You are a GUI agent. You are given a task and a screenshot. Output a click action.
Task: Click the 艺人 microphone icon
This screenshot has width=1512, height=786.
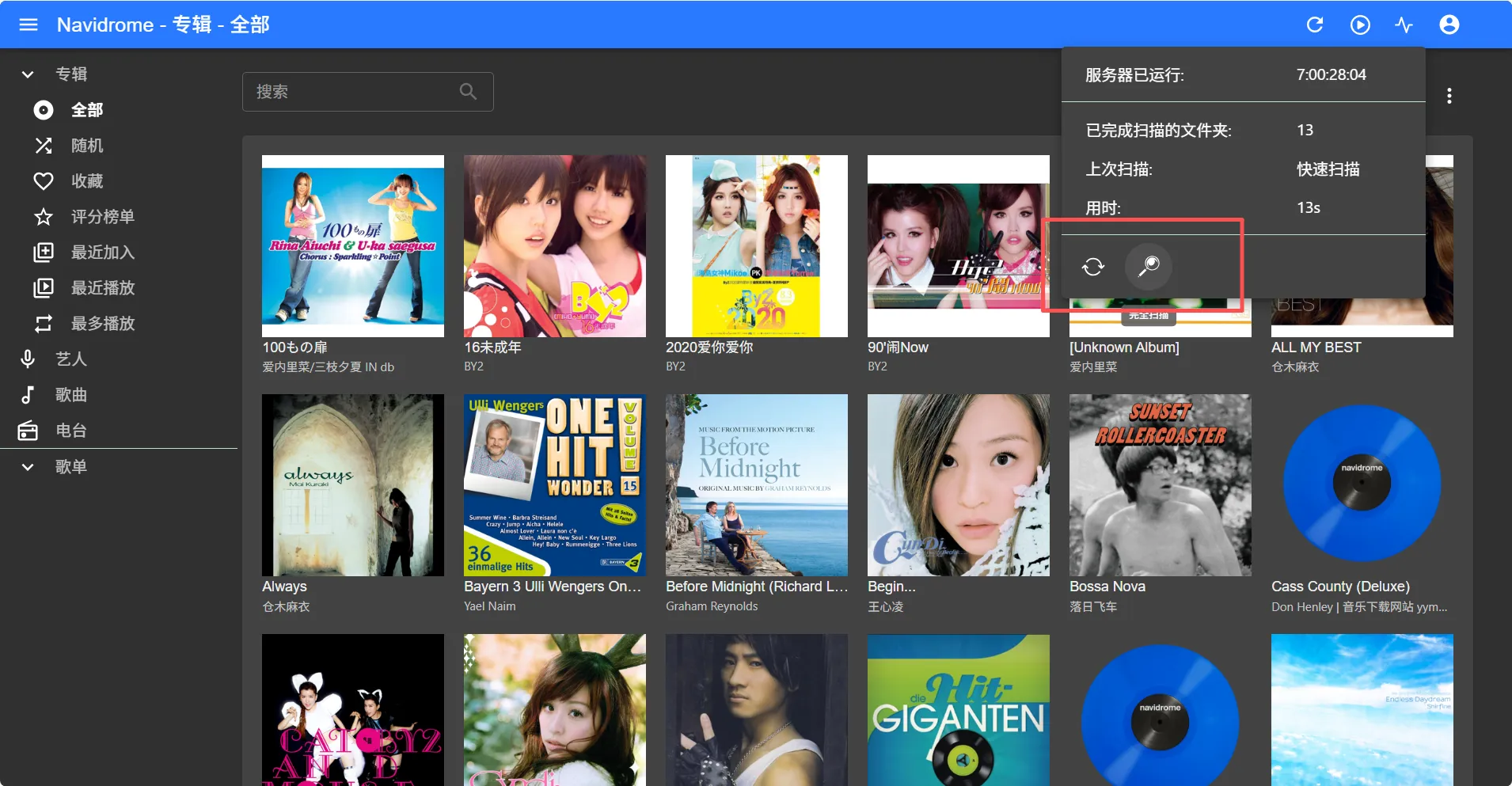(28, 359)
